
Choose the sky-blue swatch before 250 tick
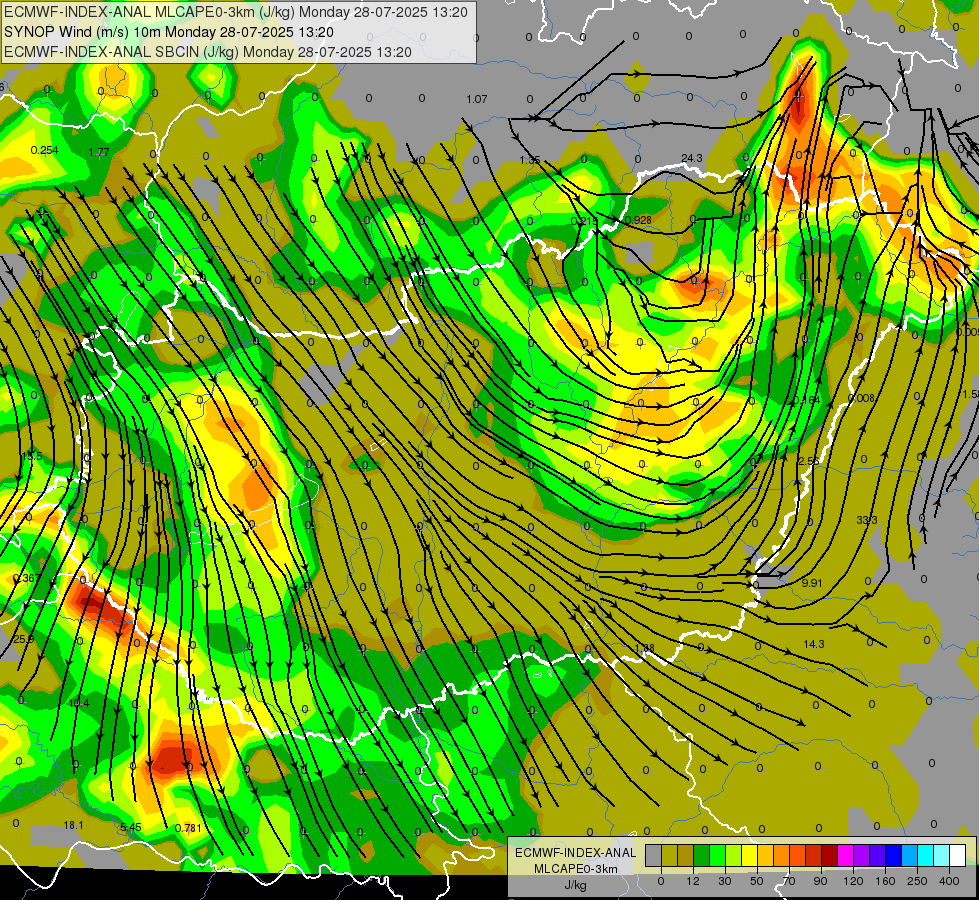coord(910,855)
